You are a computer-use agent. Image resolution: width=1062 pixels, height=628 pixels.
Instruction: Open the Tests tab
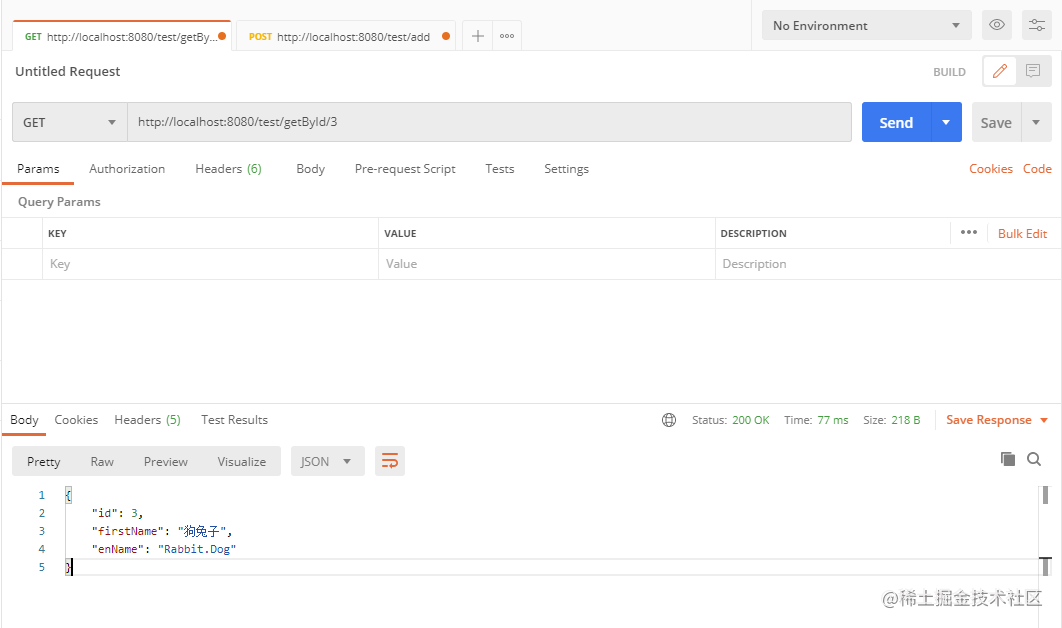(499, 169)
